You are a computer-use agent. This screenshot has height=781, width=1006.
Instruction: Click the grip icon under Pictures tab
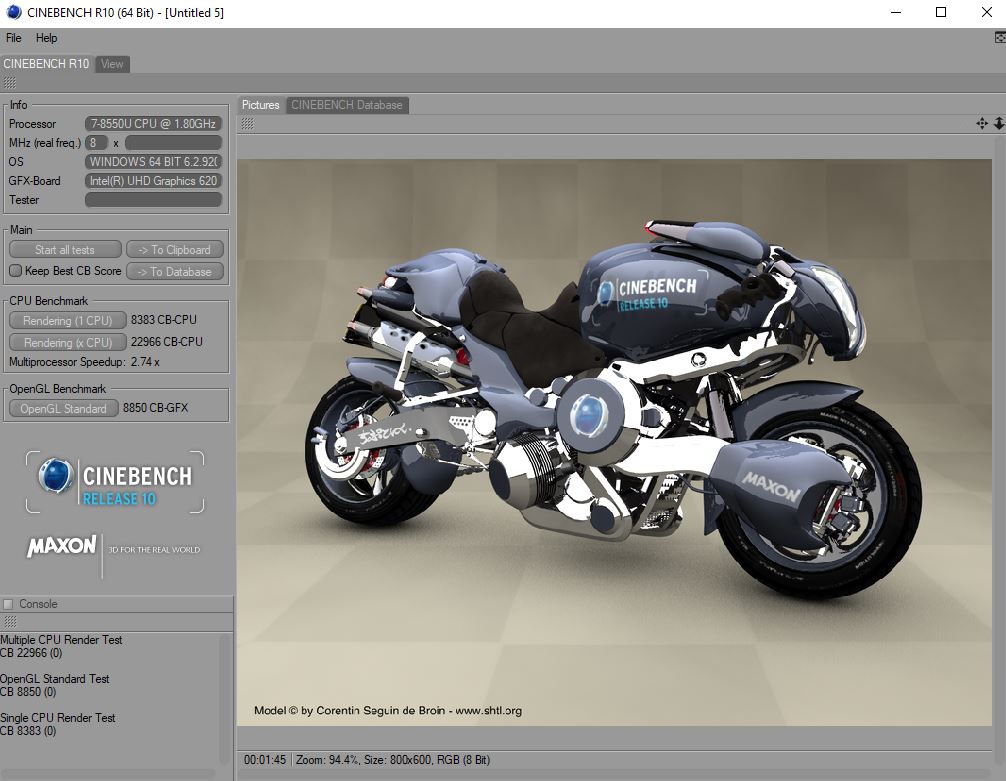248,124
